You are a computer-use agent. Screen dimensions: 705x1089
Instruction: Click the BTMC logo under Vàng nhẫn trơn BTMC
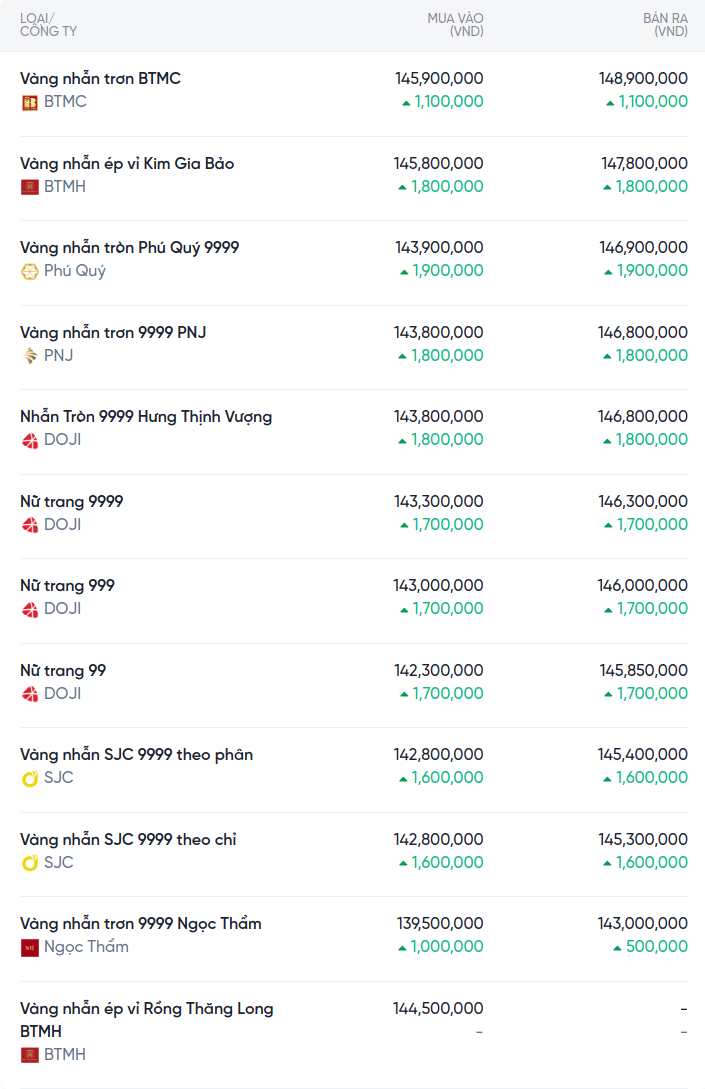pyautogui.click(x=30, y=102)
